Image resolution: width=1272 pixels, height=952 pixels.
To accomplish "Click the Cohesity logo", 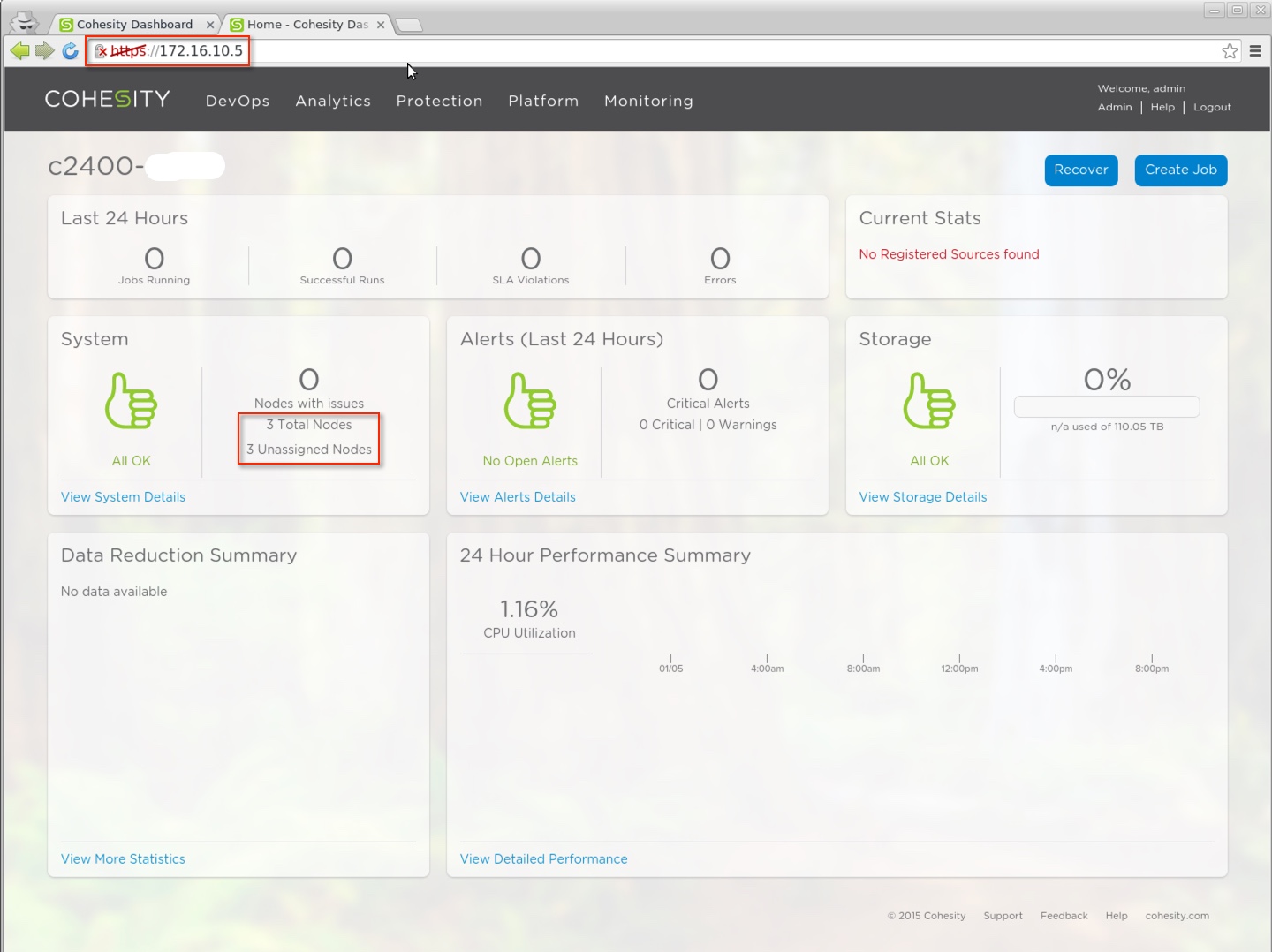I will tap(107, 99).
